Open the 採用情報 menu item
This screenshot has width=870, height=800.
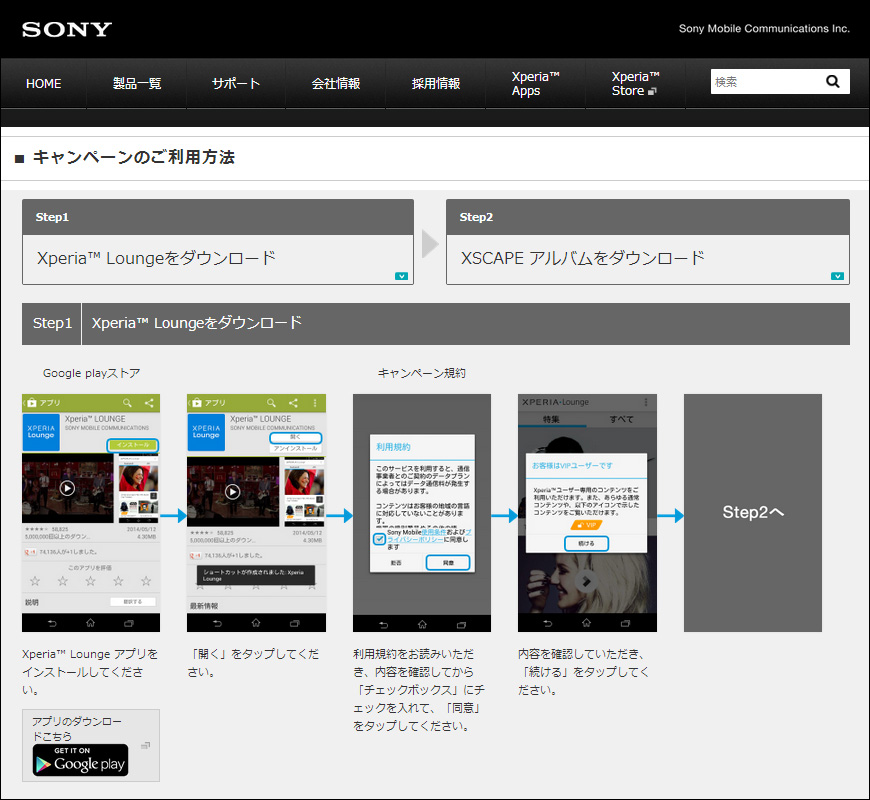(x=436, y=84)
